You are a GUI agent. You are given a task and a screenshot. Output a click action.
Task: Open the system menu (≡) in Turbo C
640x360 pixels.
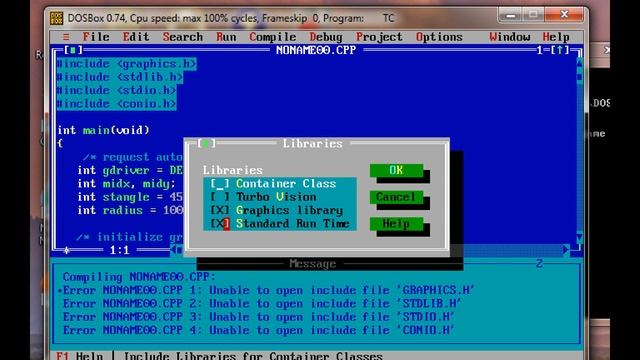(66, 37)
